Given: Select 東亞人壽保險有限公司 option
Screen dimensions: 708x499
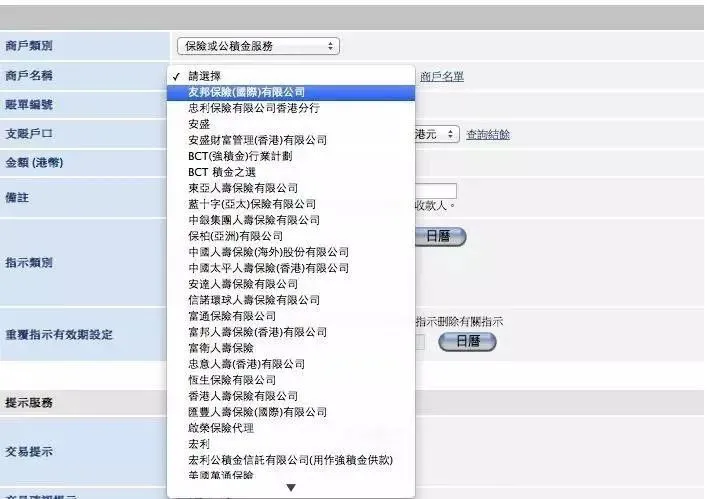Looking at the screenshot, I should pos(291,188).
